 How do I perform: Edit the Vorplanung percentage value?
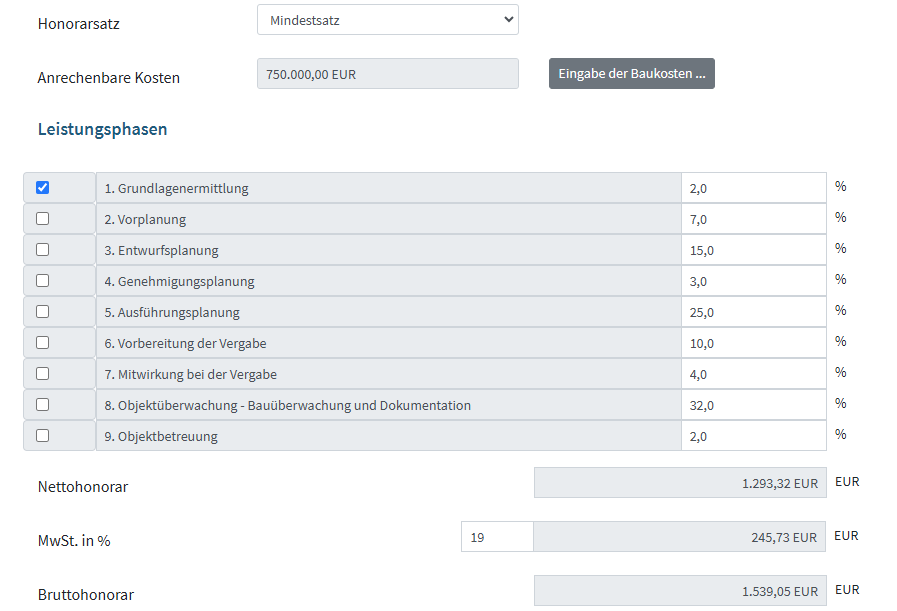(x=753, y=219)
